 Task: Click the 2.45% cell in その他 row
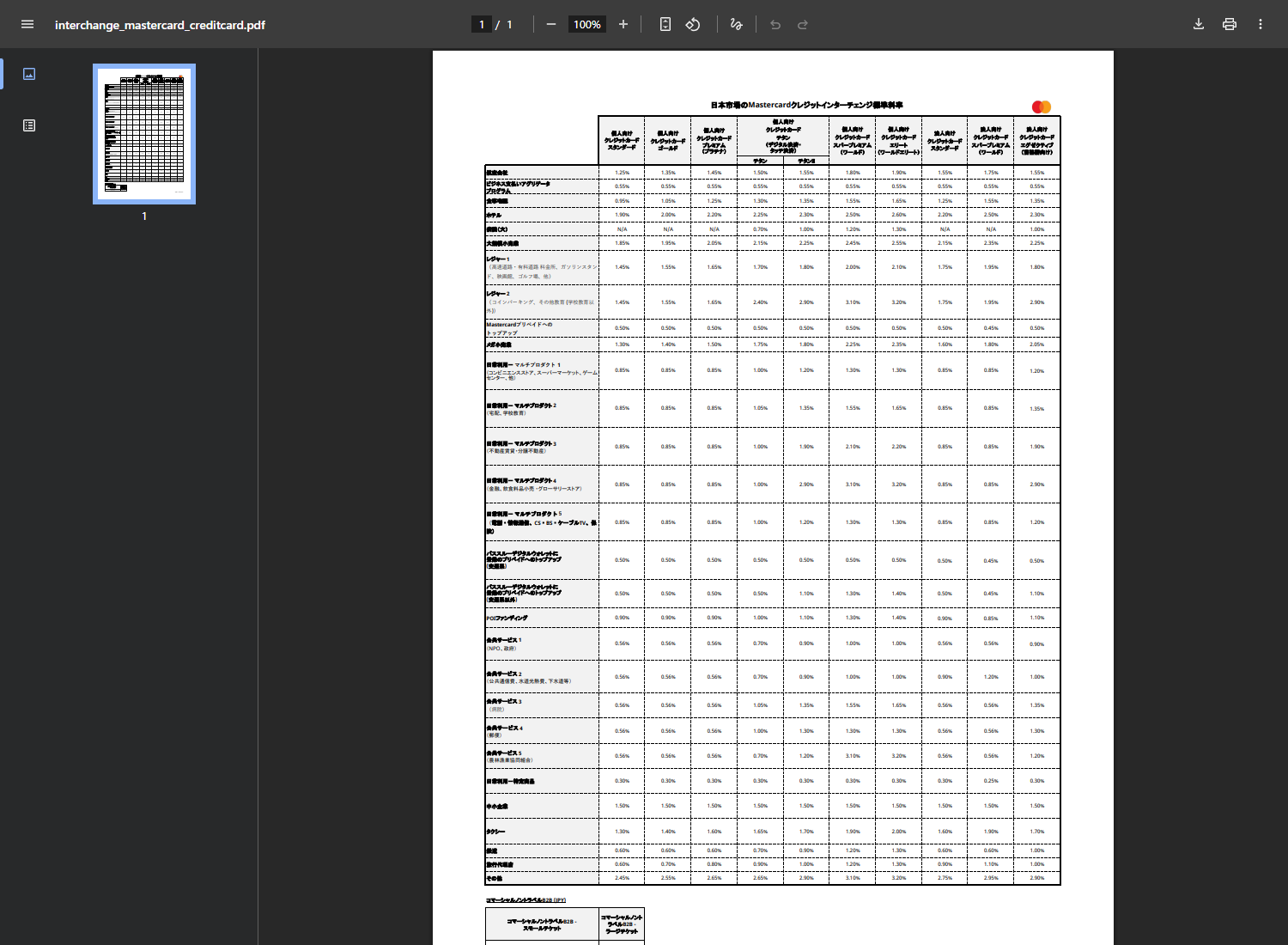(x=622, y=878)
